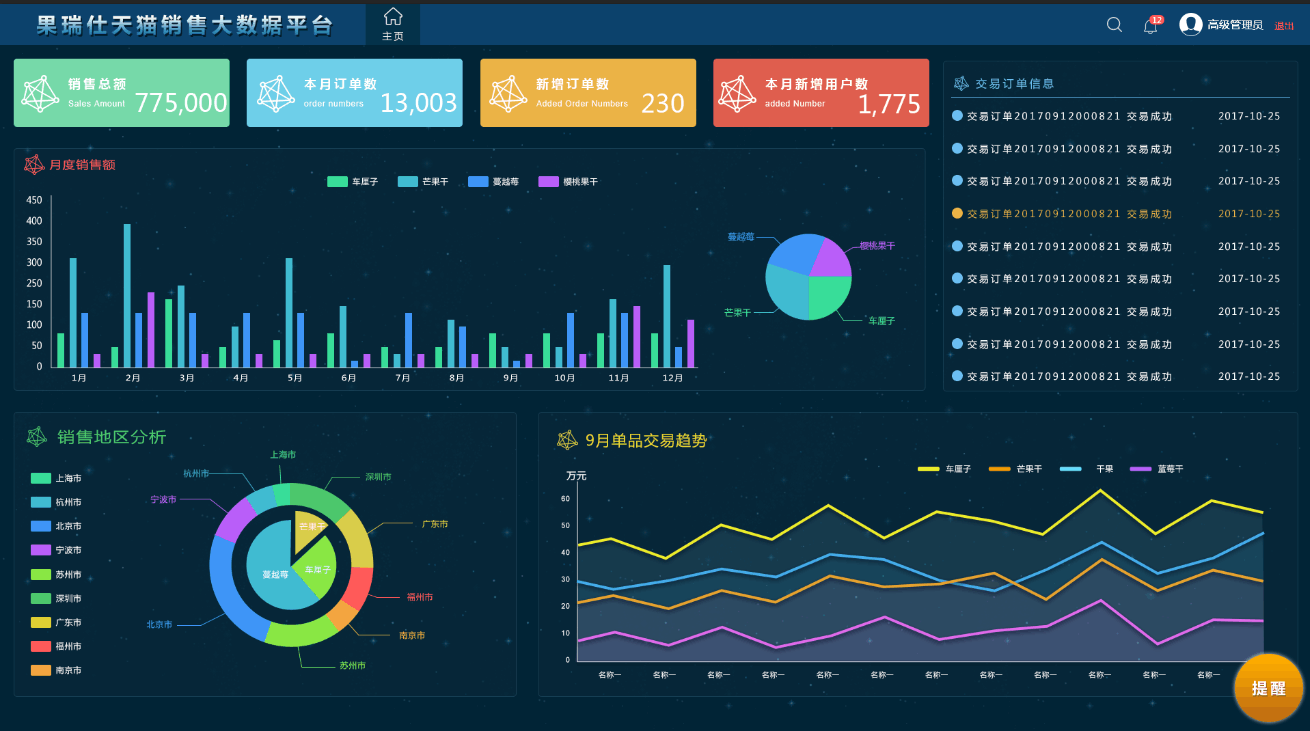Click the 月度销售额 panel network icon
Image resolution: width=1310 pixels, height=731 pixels.
(34, 165)
